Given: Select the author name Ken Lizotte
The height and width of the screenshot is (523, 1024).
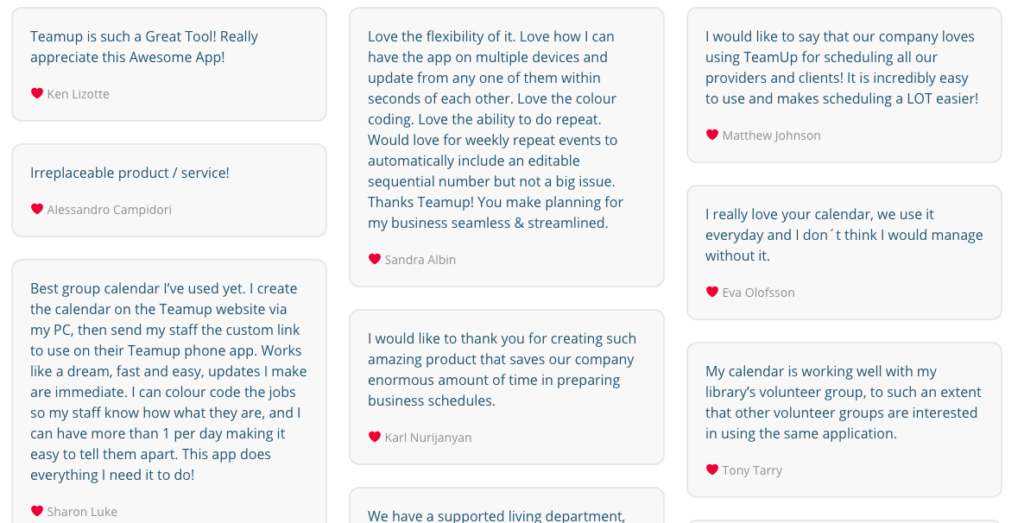Looking at the screenshot, I should [x=78, y=94].
